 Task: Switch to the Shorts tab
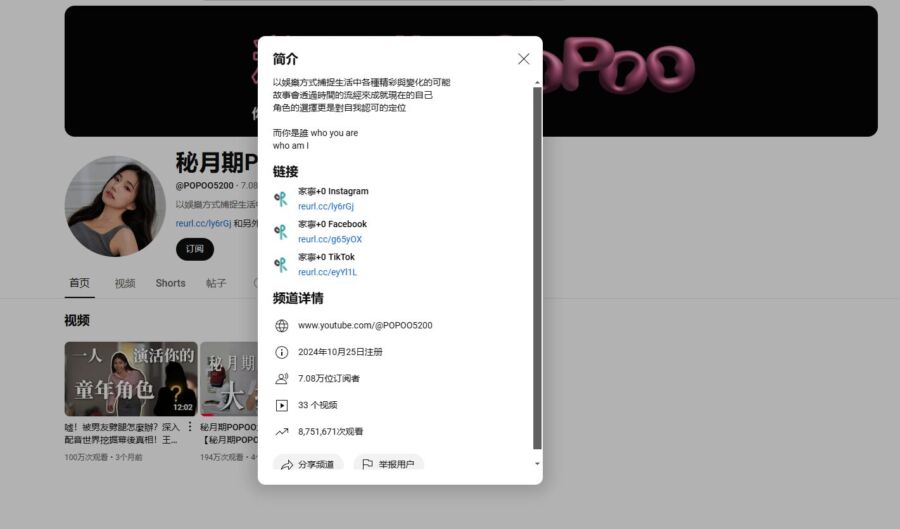click(x=170, y=283)
